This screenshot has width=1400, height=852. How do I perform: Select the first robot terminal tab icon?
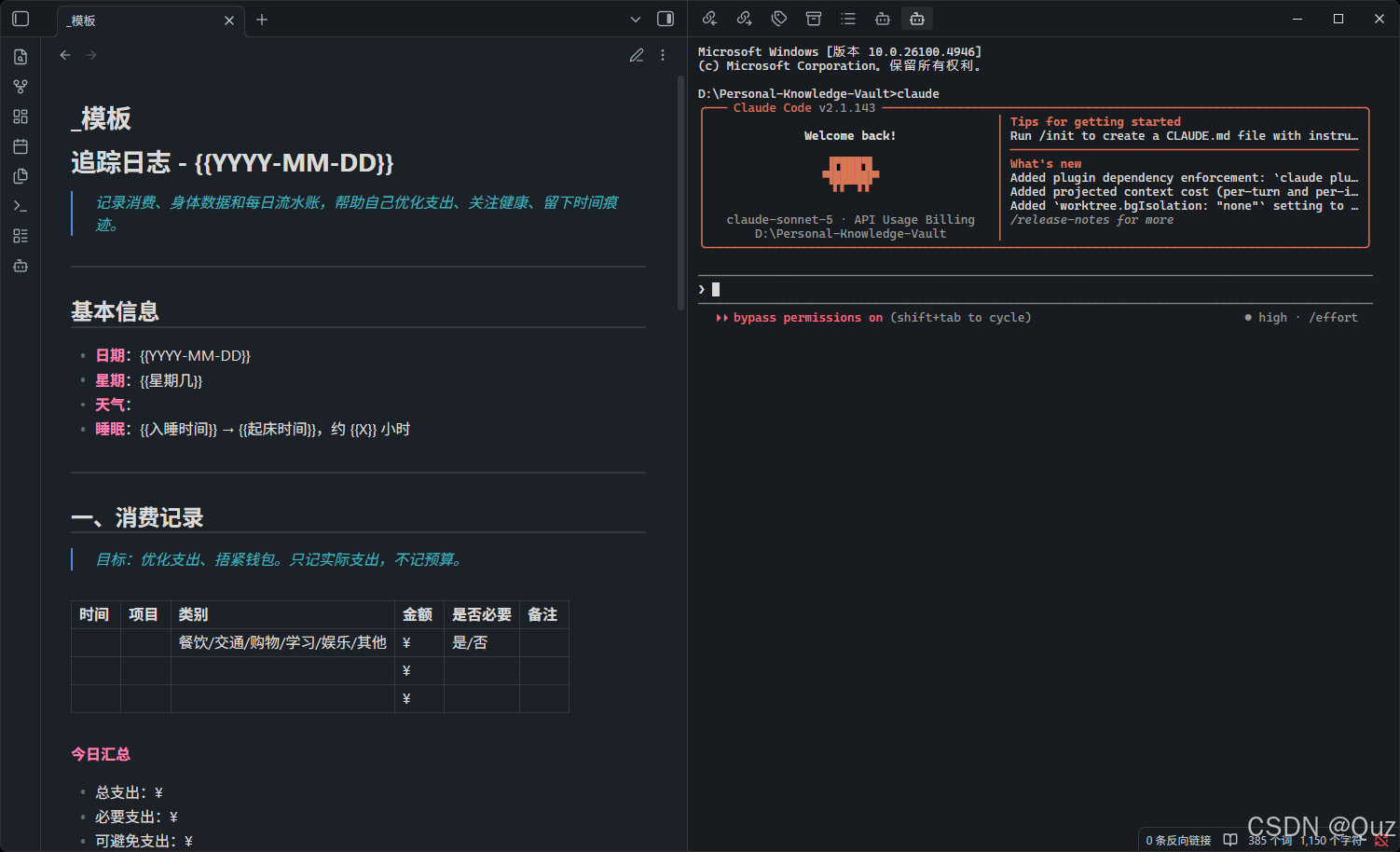883,19
